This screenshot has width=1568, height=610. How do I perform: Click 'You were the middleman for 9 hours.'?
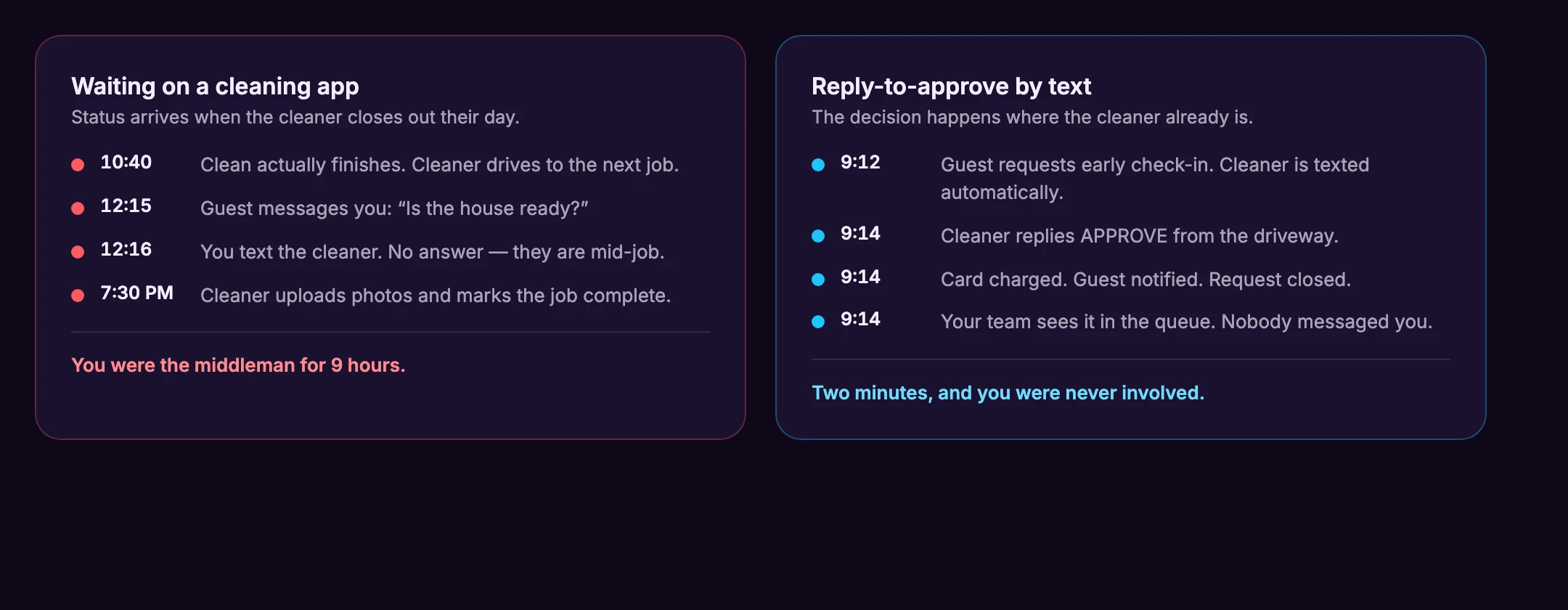point(238,365)
